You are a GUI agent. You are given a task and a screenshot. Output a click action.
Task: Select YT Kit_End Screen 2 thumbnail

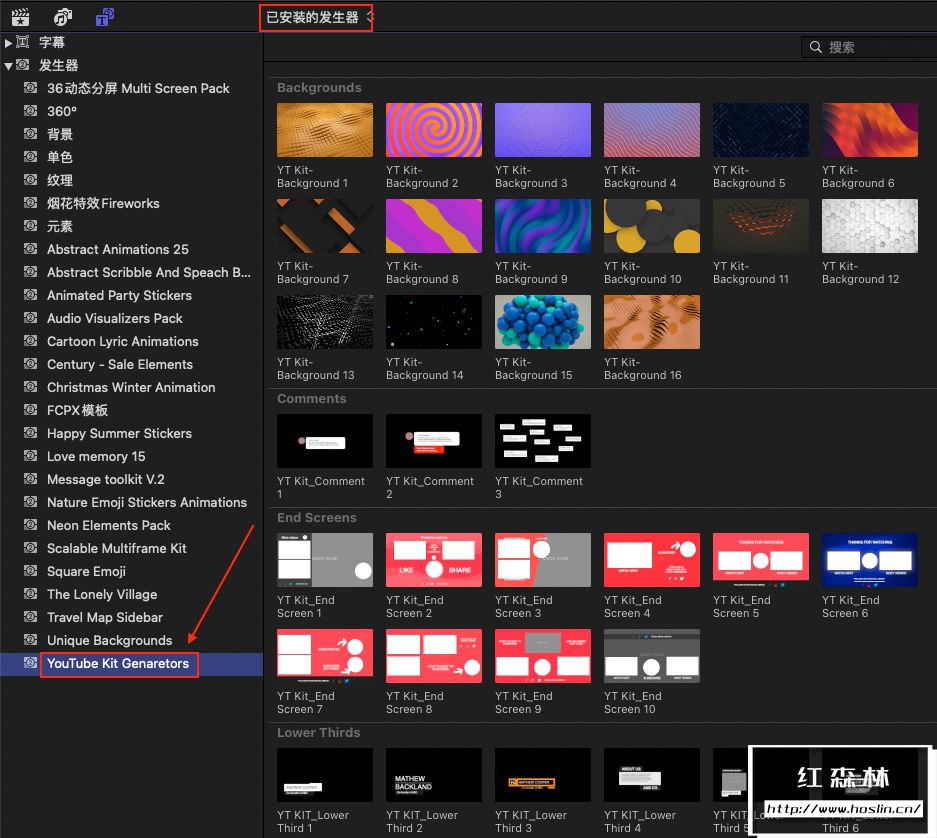[x=434, y=560]
